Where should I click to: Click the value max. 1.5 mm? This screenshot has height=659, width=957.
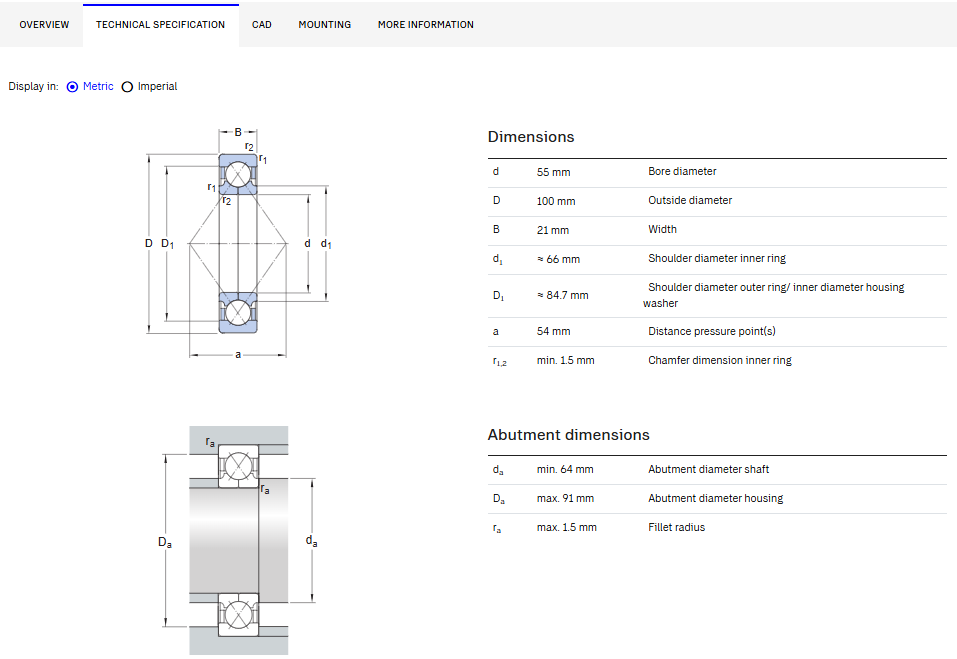point(567,527)
